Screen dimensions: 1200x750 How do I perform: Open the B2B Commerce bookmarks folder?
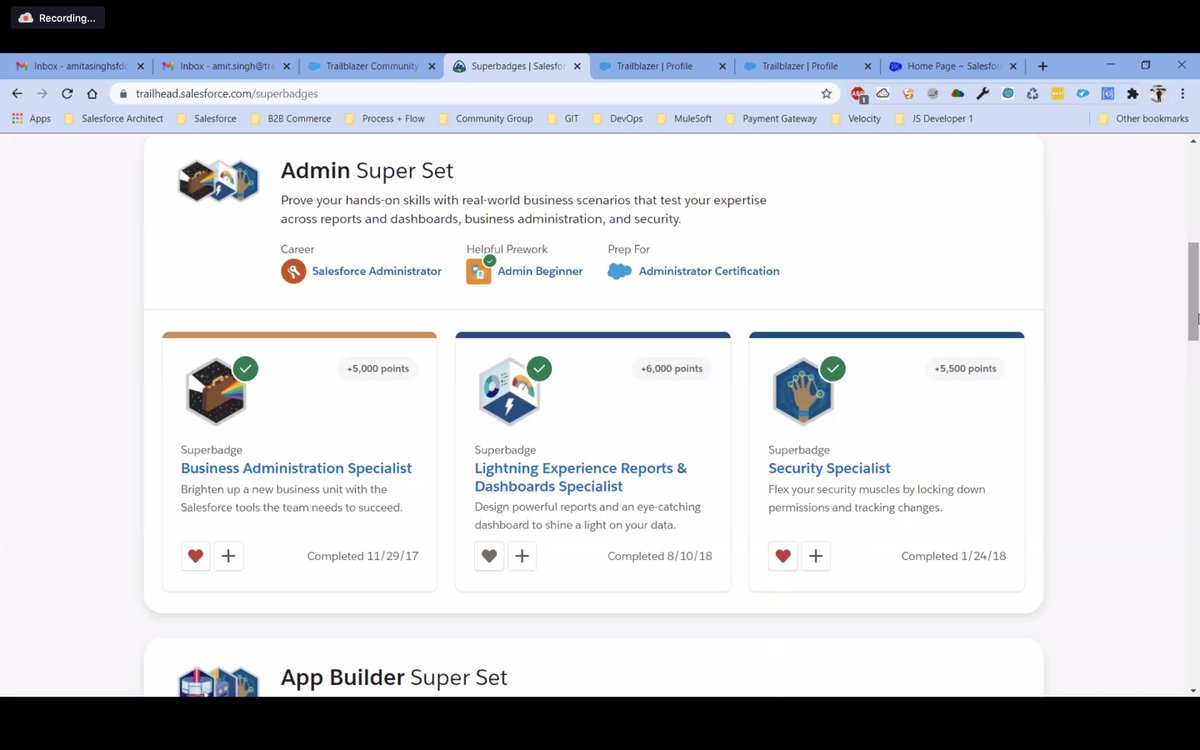tap(290, 118)
